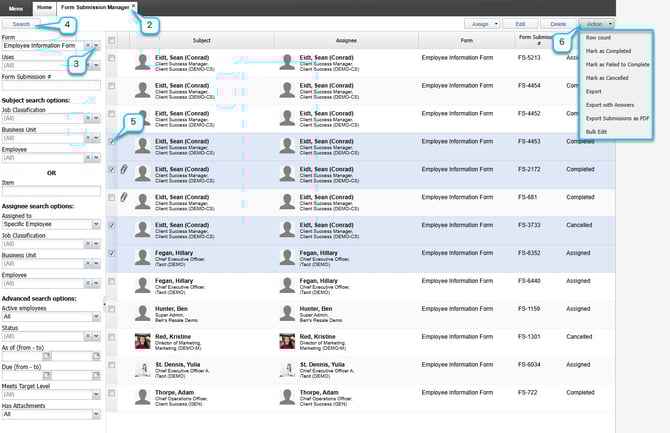Click paperclip attachment icon in FS-681 row
This screenshot has height=433, width=670.
123,197
